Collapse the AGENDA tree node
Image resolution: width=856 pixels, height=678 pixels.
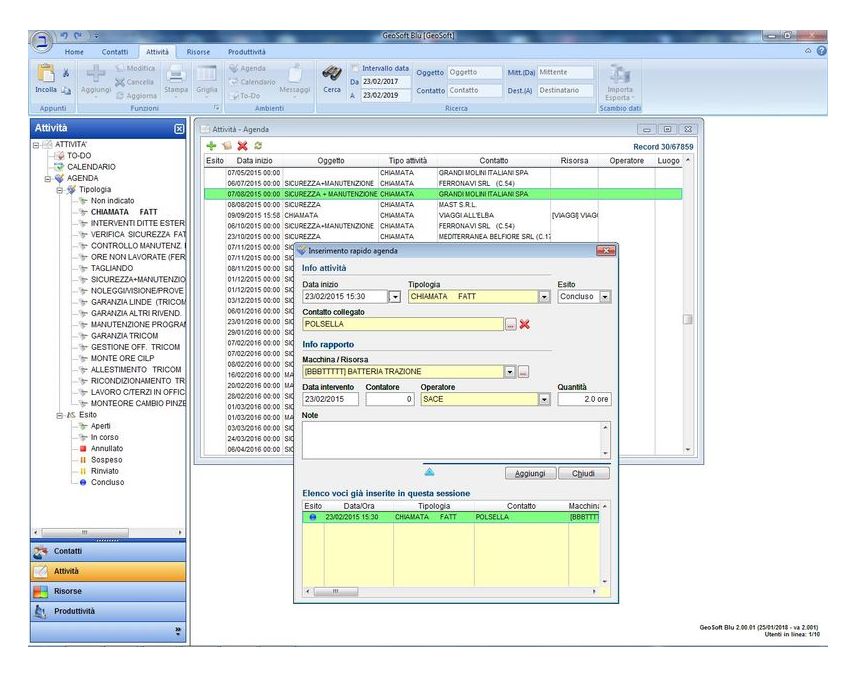click(x=48, y=179)
